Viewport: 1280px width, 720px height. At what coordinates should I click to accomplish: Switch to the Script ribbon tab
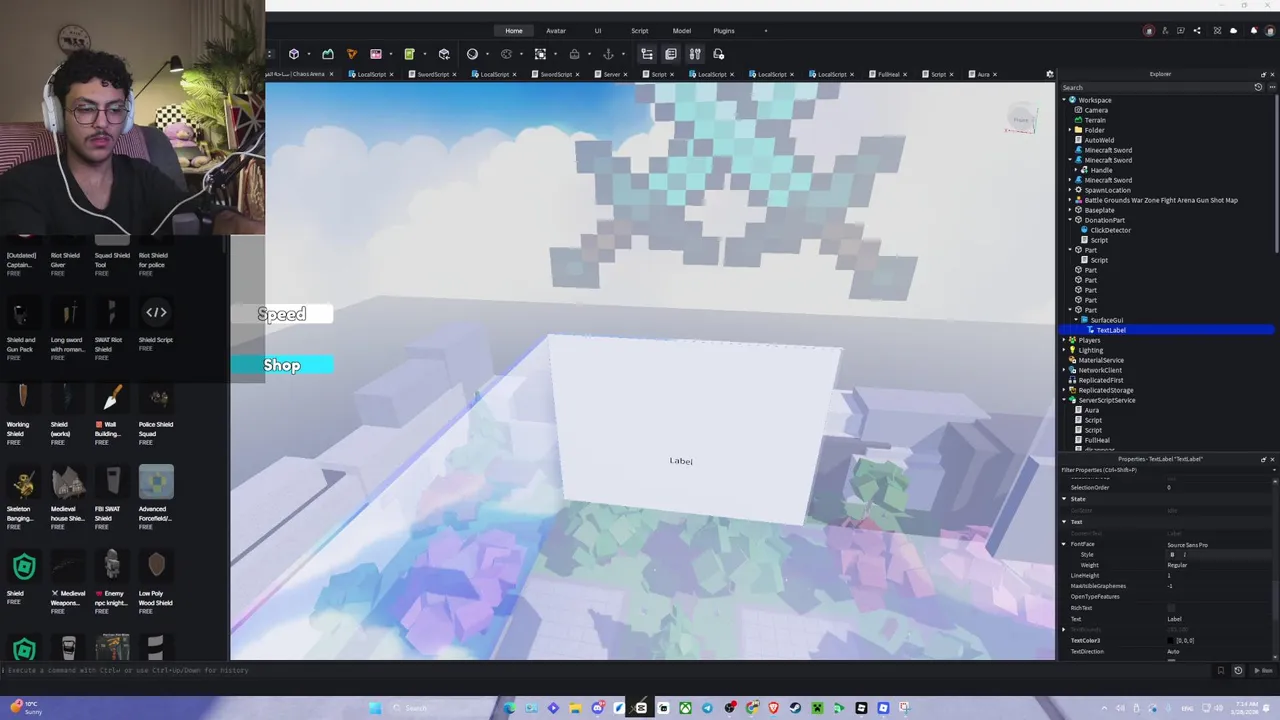click(639, 31)
